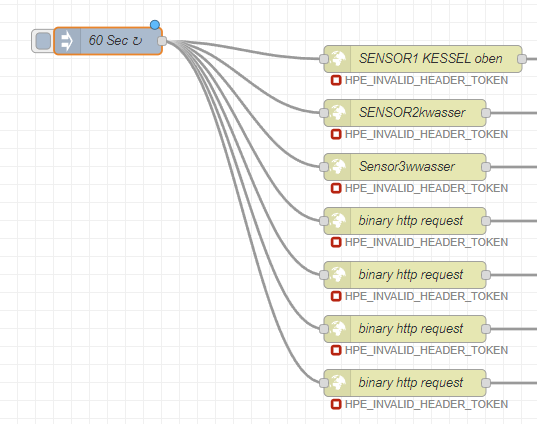
Task: Select label of third binary http request node
Action: (x=411, y=329)
